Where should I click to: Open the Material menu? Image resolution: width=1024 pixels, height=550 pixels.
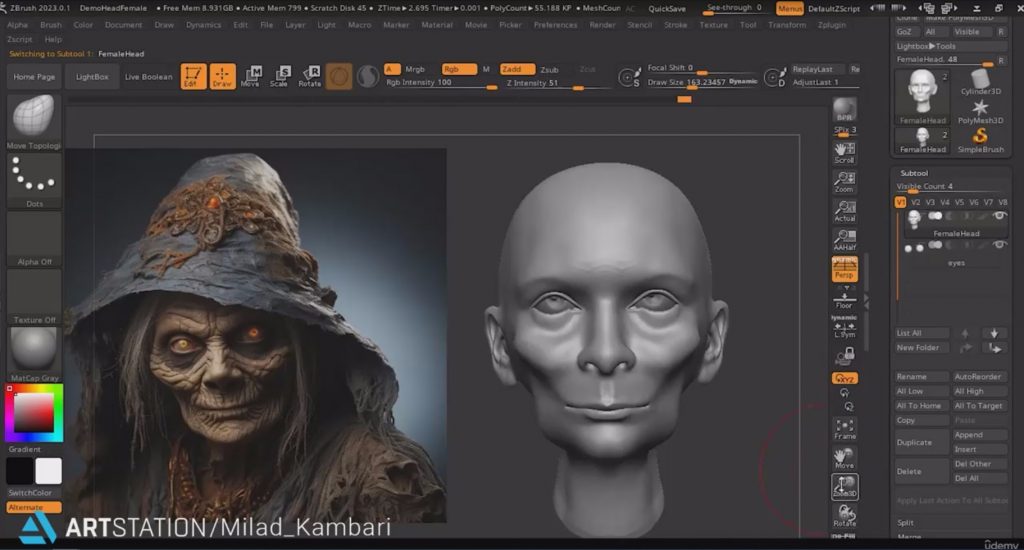[437, 25]
